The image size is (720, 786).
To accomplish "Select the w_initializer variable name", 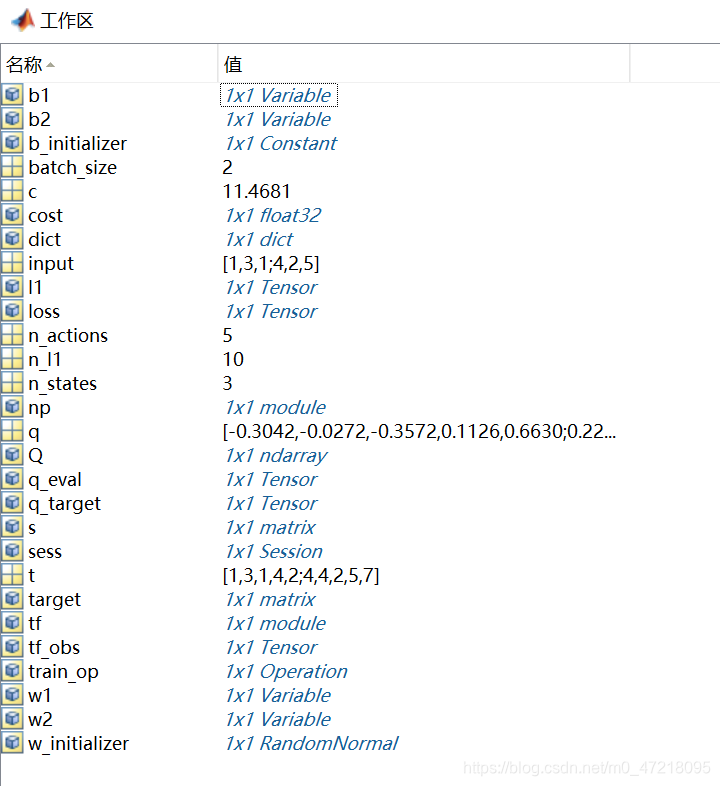I will pyautogui.click(x=79, y=744).
